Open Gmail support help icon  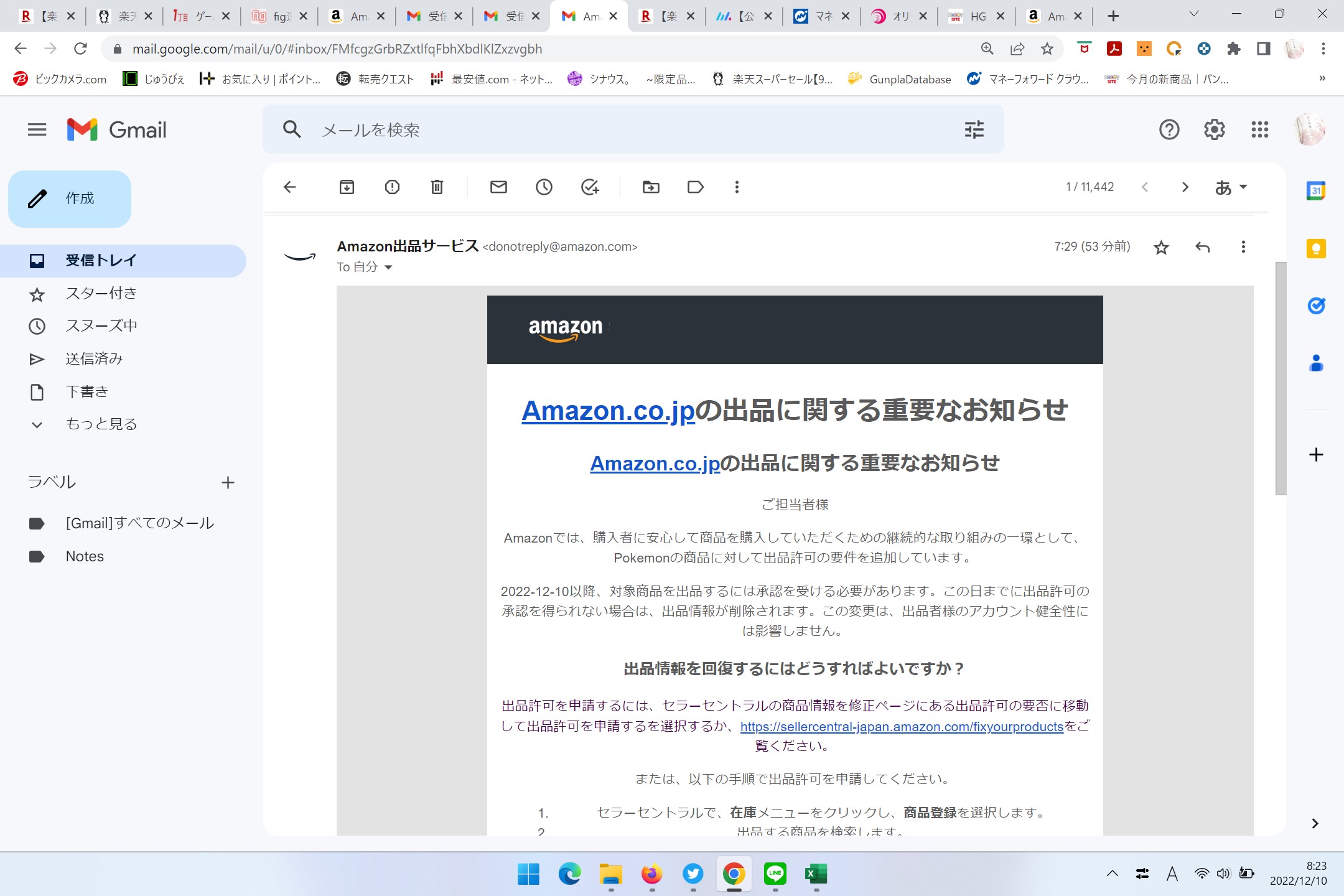coord(1169,129)
